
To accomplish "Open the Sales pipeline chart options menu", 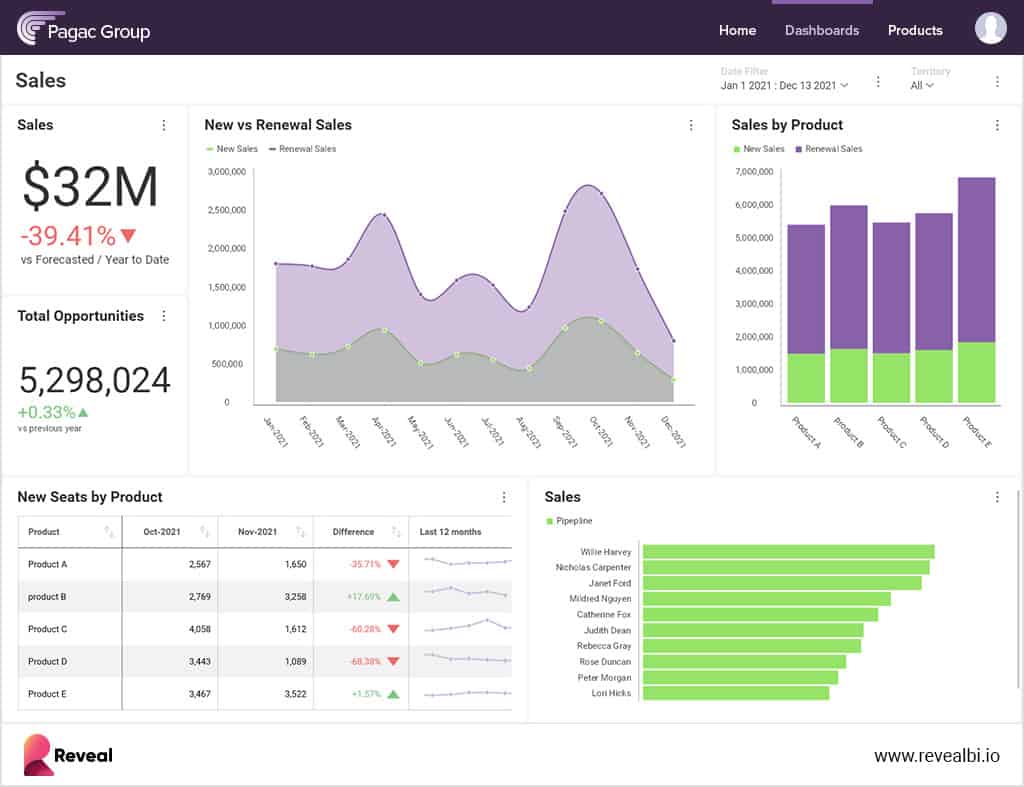I will coord(997,498).
